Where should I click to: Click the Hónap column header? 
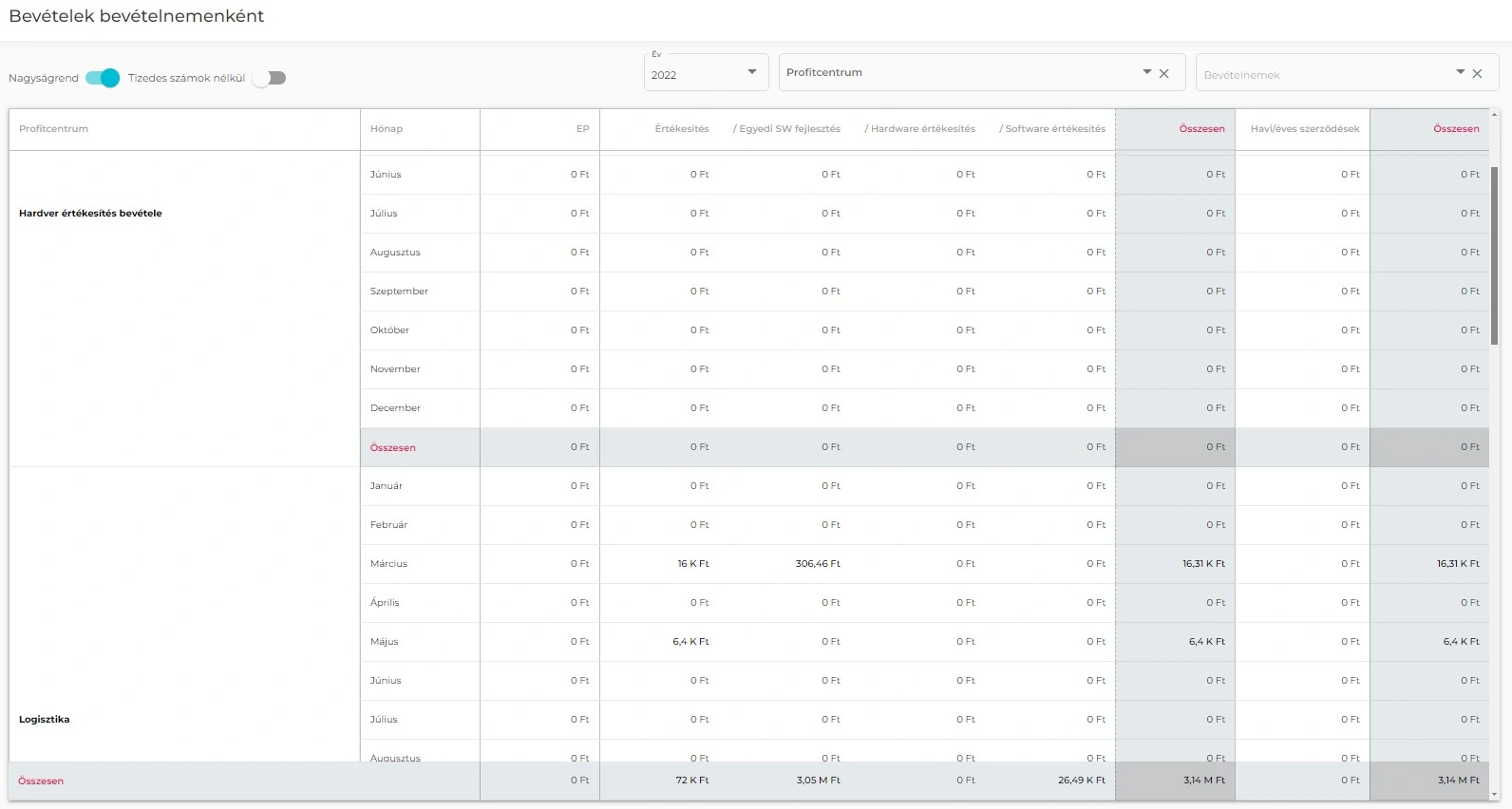pyautogui.click(x=387, y=129)
